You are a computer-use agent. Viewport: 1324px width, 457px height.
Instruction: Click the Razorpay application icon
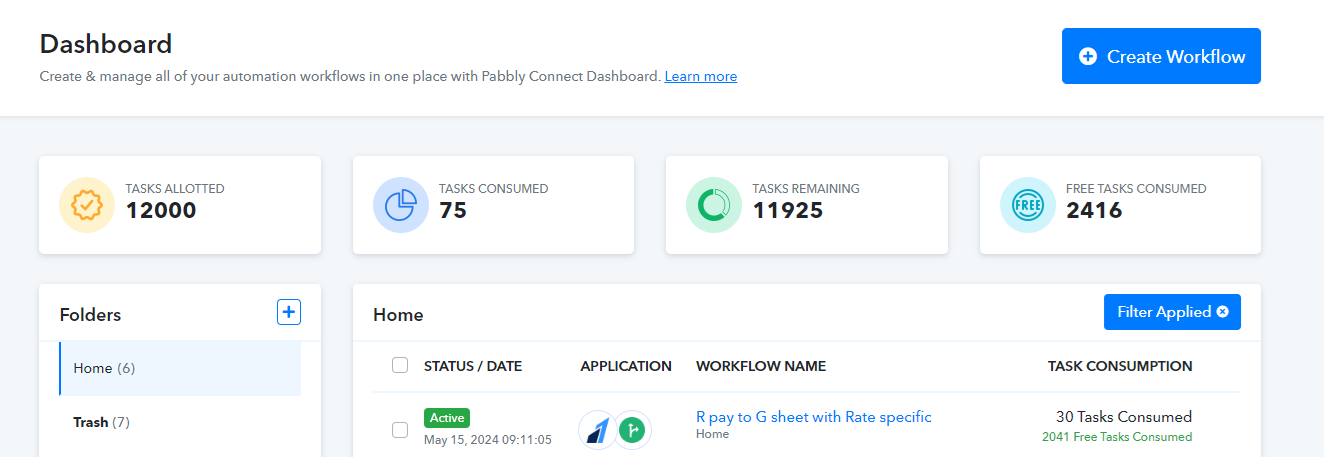pos(598,430)
